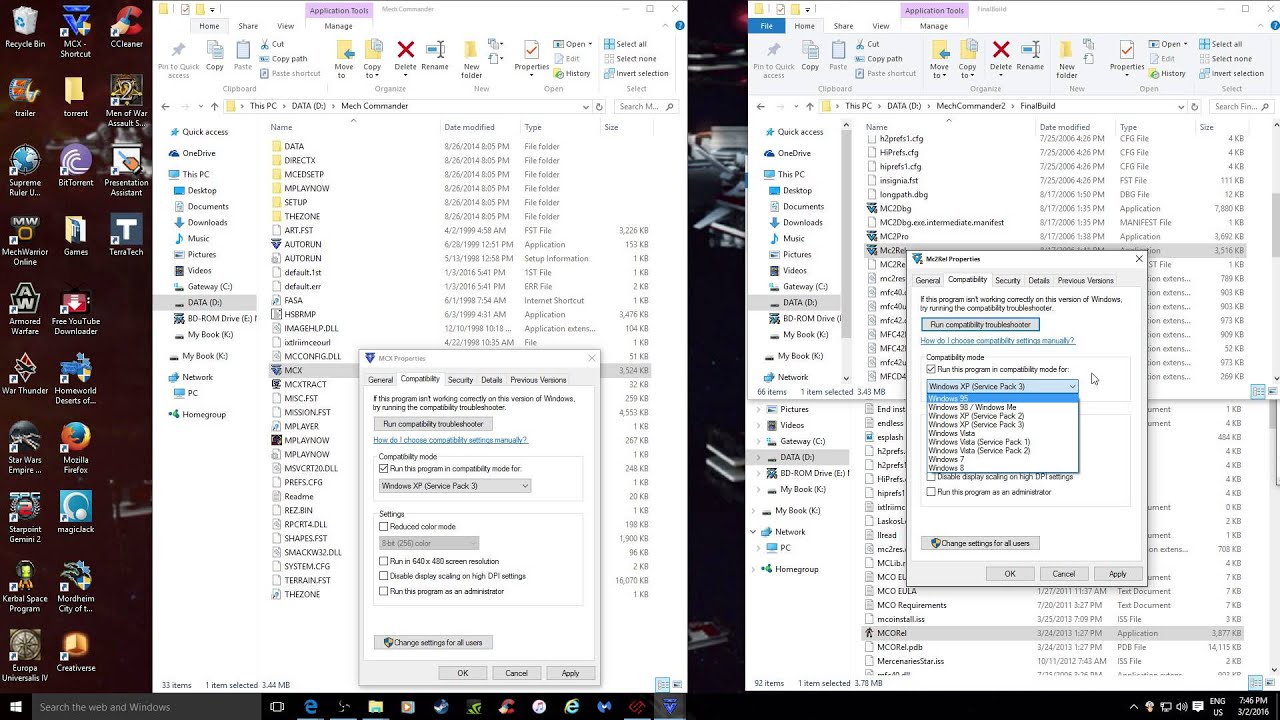Screen dimensions: 1280x720
Task: Open Windows Start button
Action: point(15,707)
